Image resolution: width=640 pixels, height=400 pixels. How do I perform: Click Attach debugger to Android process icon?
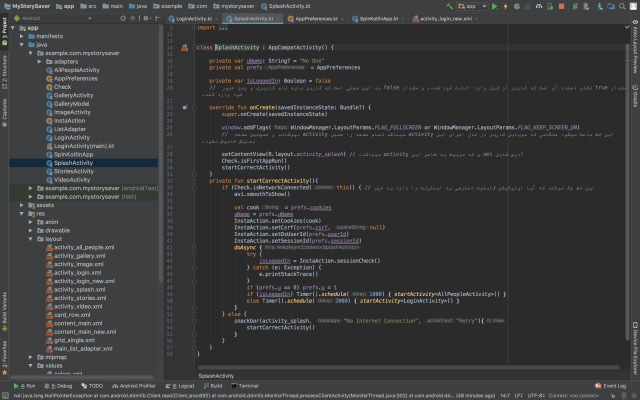(x=550, y=6)
